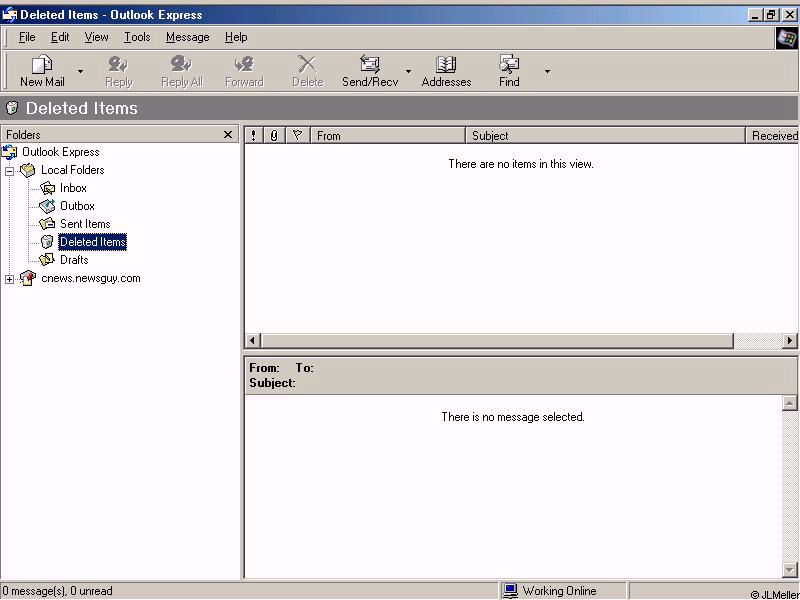This screenshot has height=600, width=800.
Task: Click the Send/Recv toolbar icon
Action: coord(369,65)
